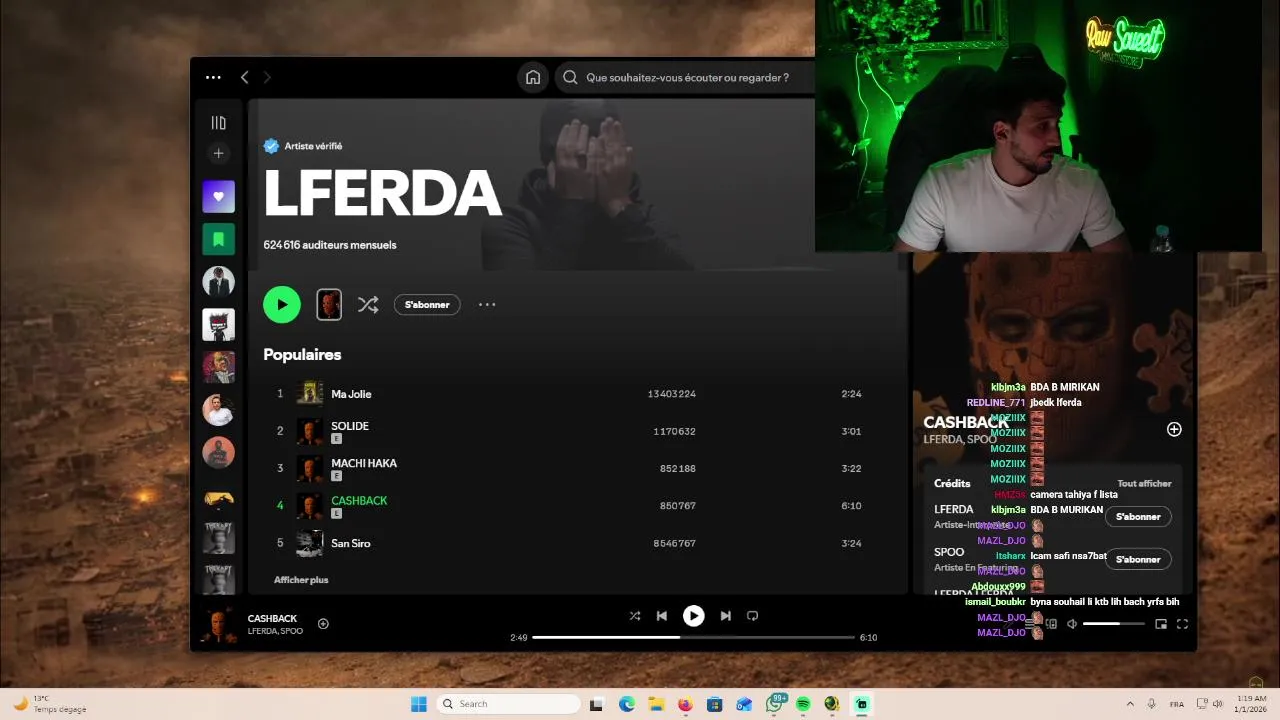The height and width of the screenshot is (720, 1280).
Task: Open Task View on the taskbar
Action: pyautogui.click(x=596, y=704)
